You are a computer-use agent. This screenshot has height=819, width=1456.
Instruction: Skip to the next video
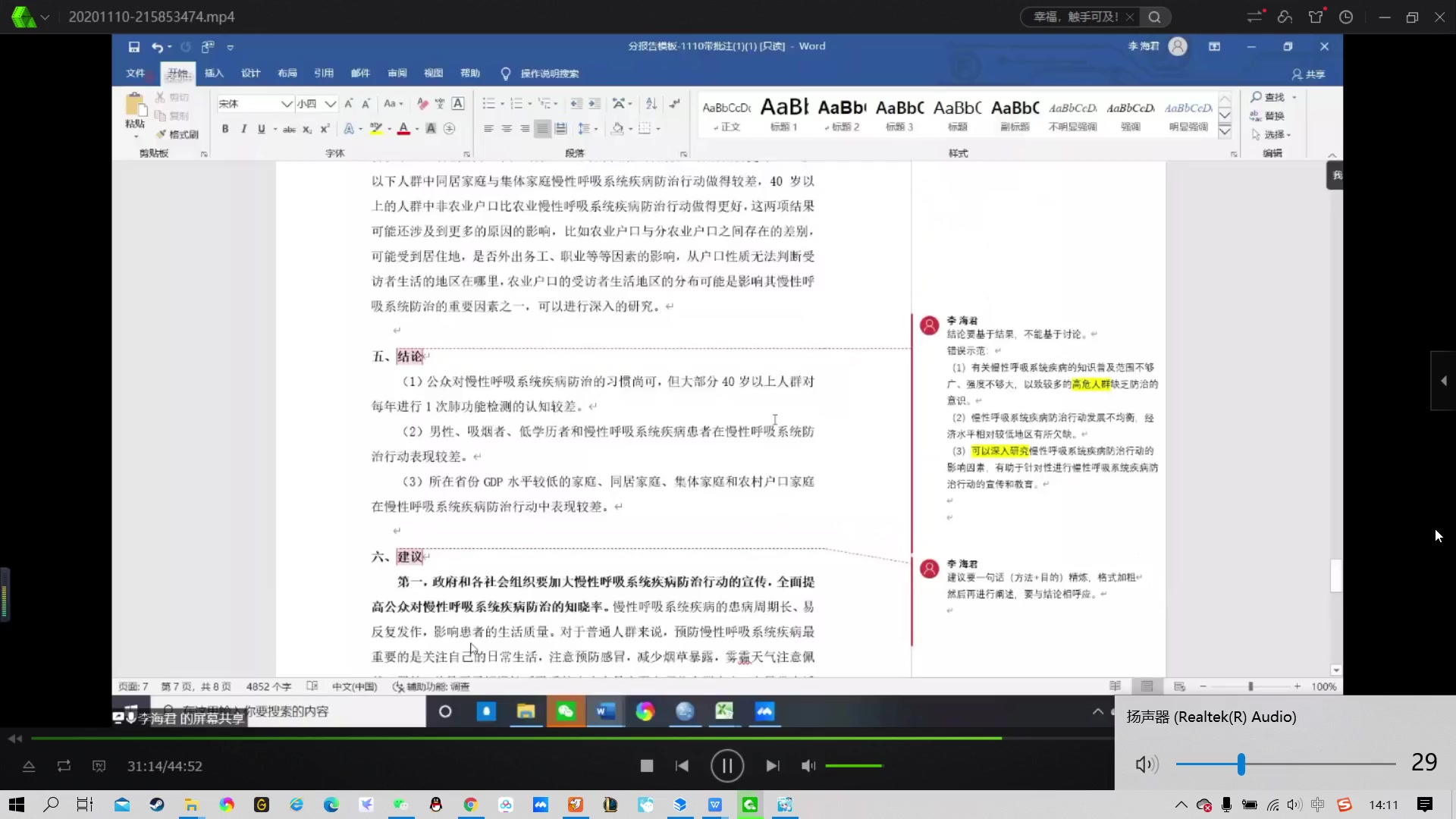pyautogui.click(x=772, y=766)
